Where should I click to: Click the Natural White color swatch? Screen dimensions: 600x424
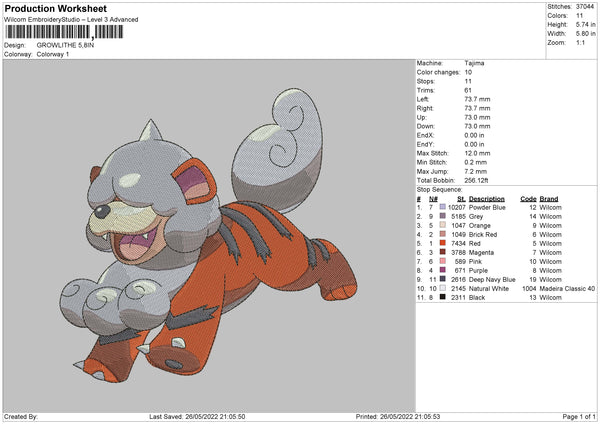click(x=443, y=288)
